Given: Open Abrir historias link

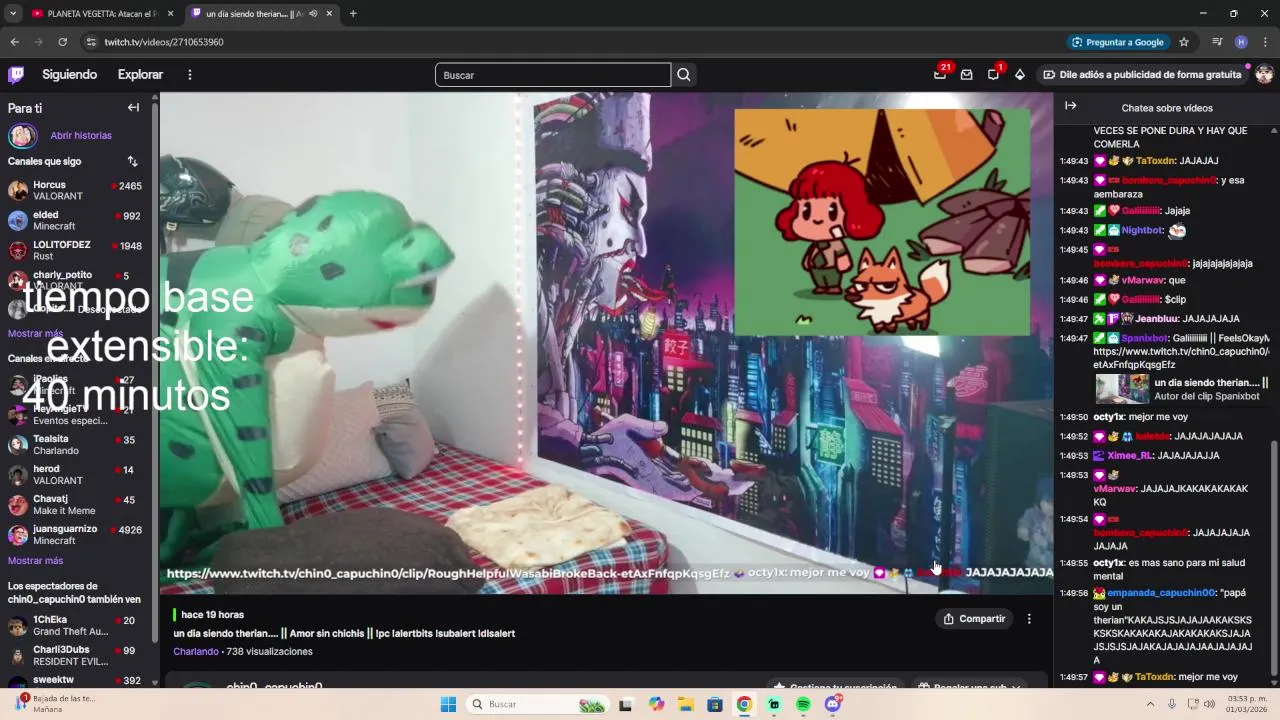Looking at the screenshot, I should [x=81, y=135].
